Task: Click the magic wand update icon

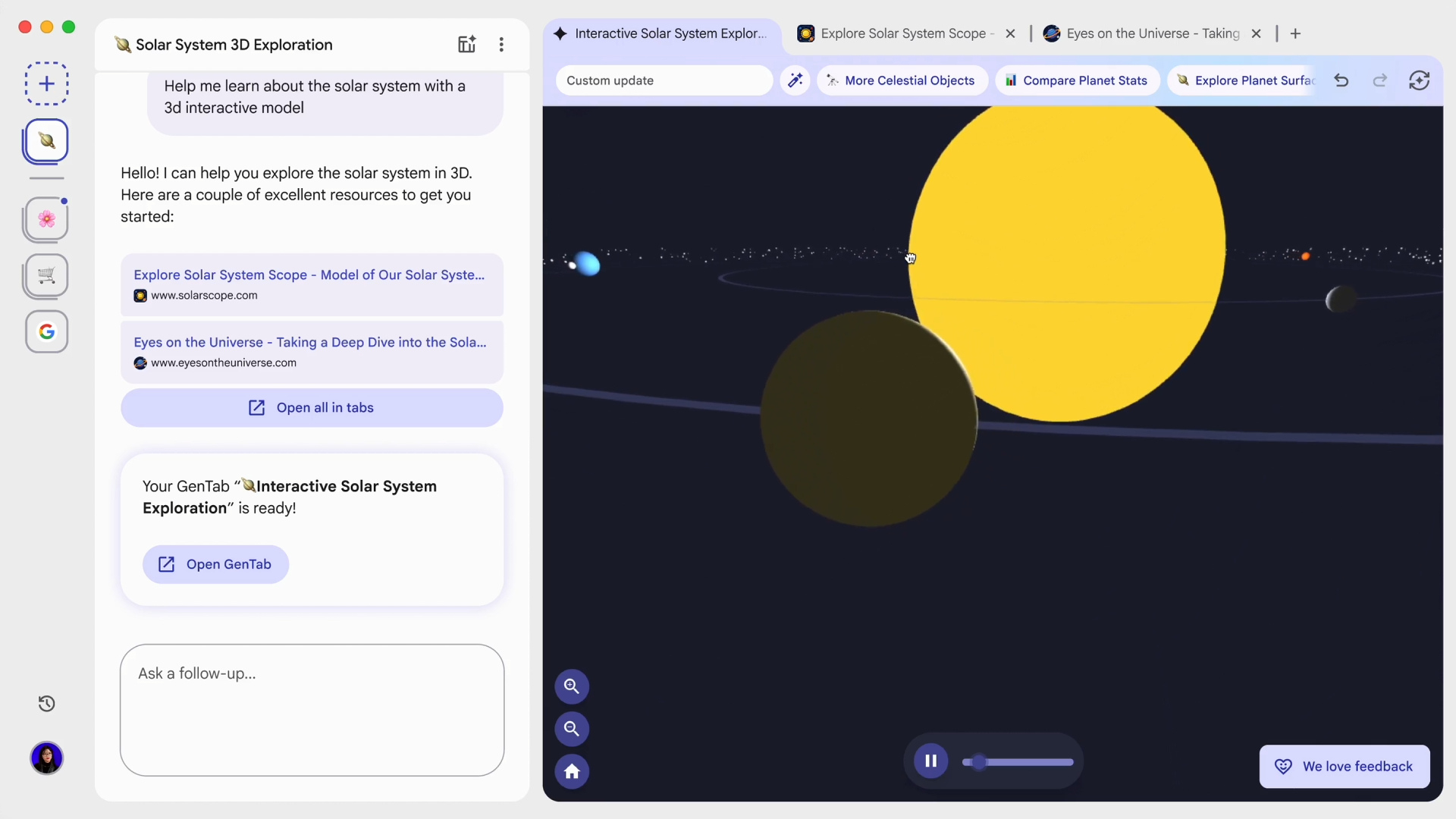Action: [795, 80]
